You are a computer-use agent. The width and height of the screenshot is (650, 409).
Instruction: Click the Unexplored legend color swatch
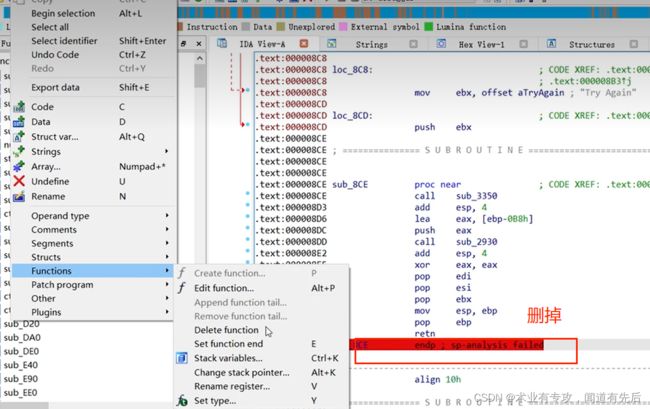(x=281, y=27)
